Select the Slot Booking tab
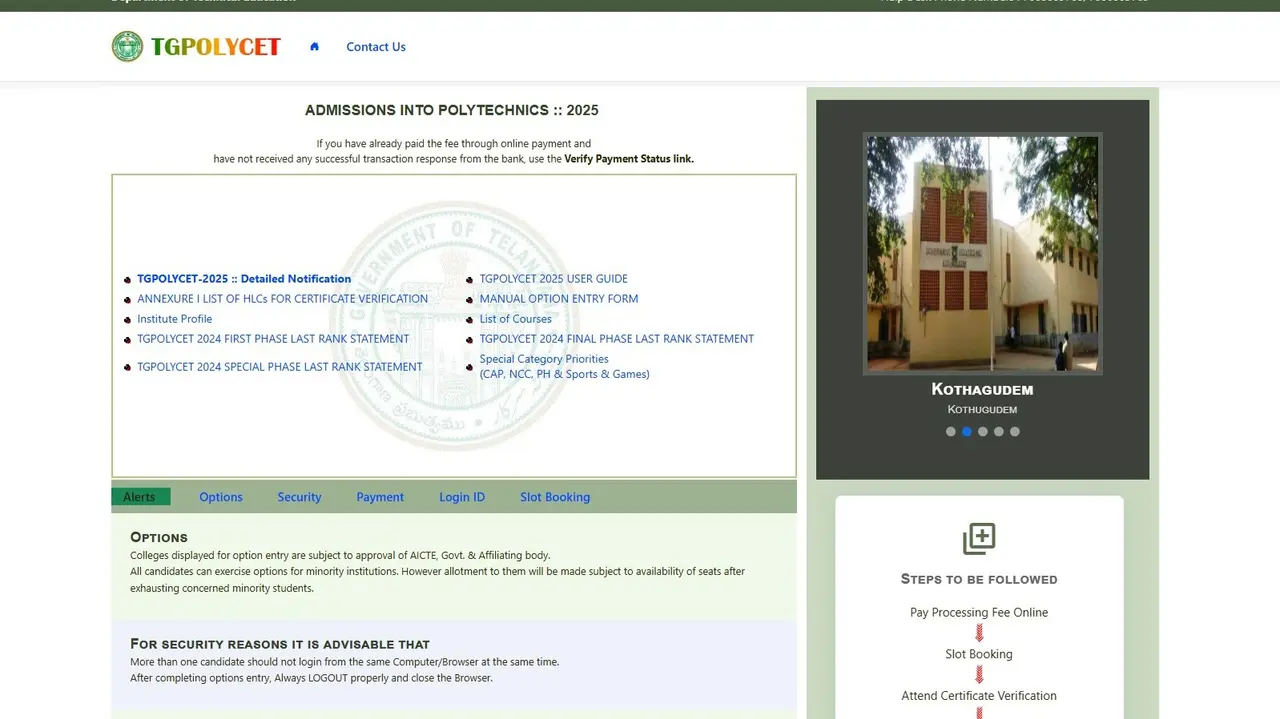Screen dimensions: 1280x719 pyautogui.click(x=554, y=496)
